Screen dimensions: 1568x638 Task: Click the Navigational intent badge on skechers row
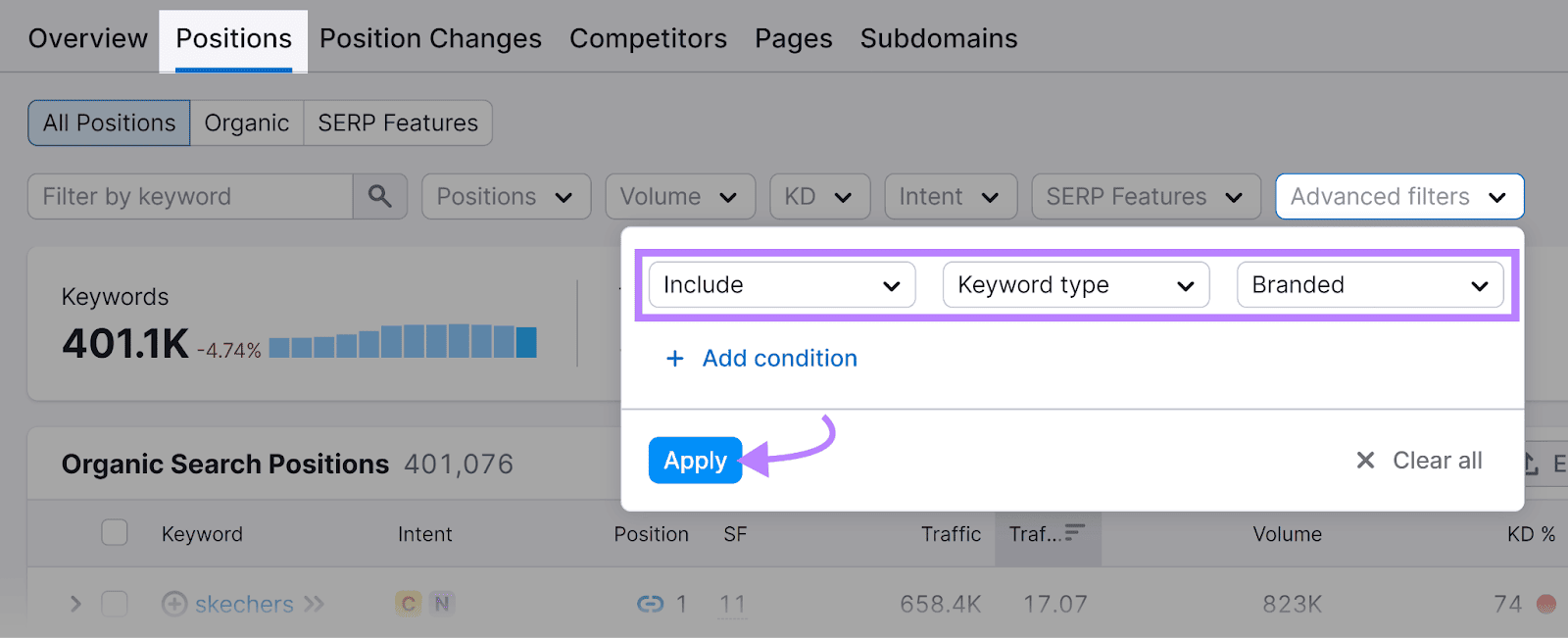click(x=441, y=603)
